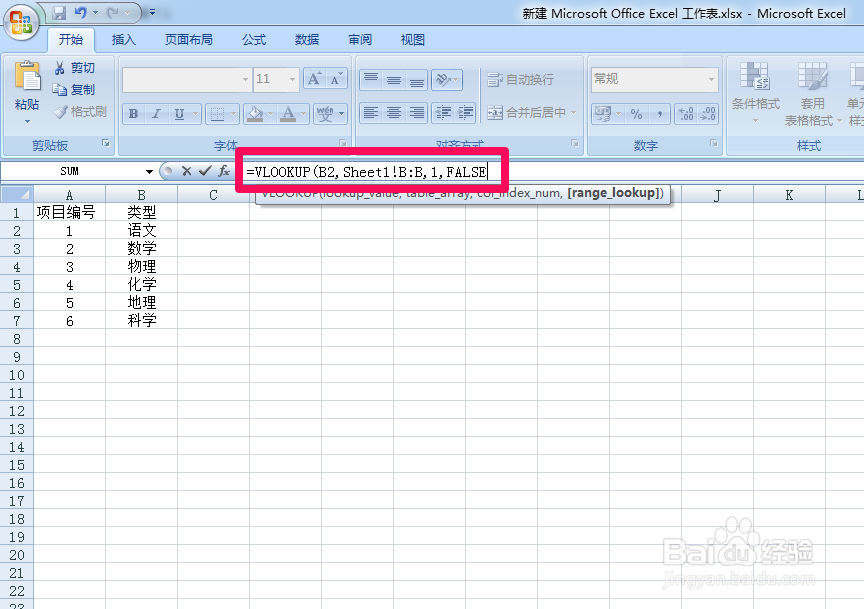Undo the last action
The image size is (864, 609).
(x=81, y=12)
